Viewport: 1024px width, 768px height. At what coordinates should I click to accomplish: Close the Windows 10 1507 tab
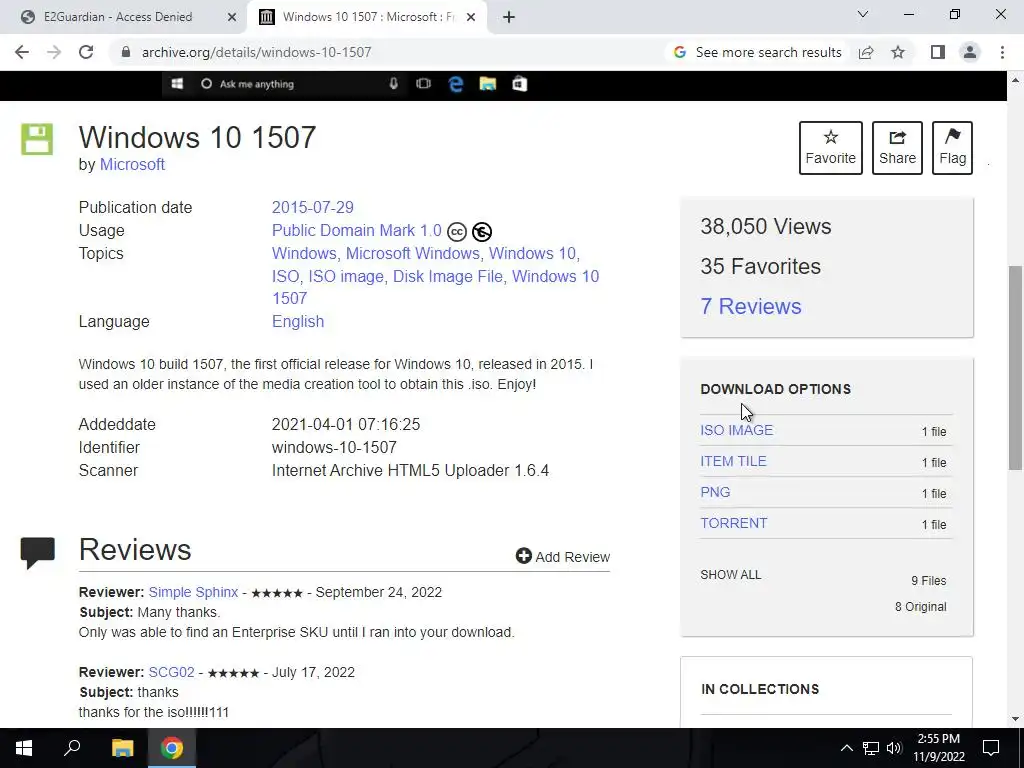coord(471,18)
